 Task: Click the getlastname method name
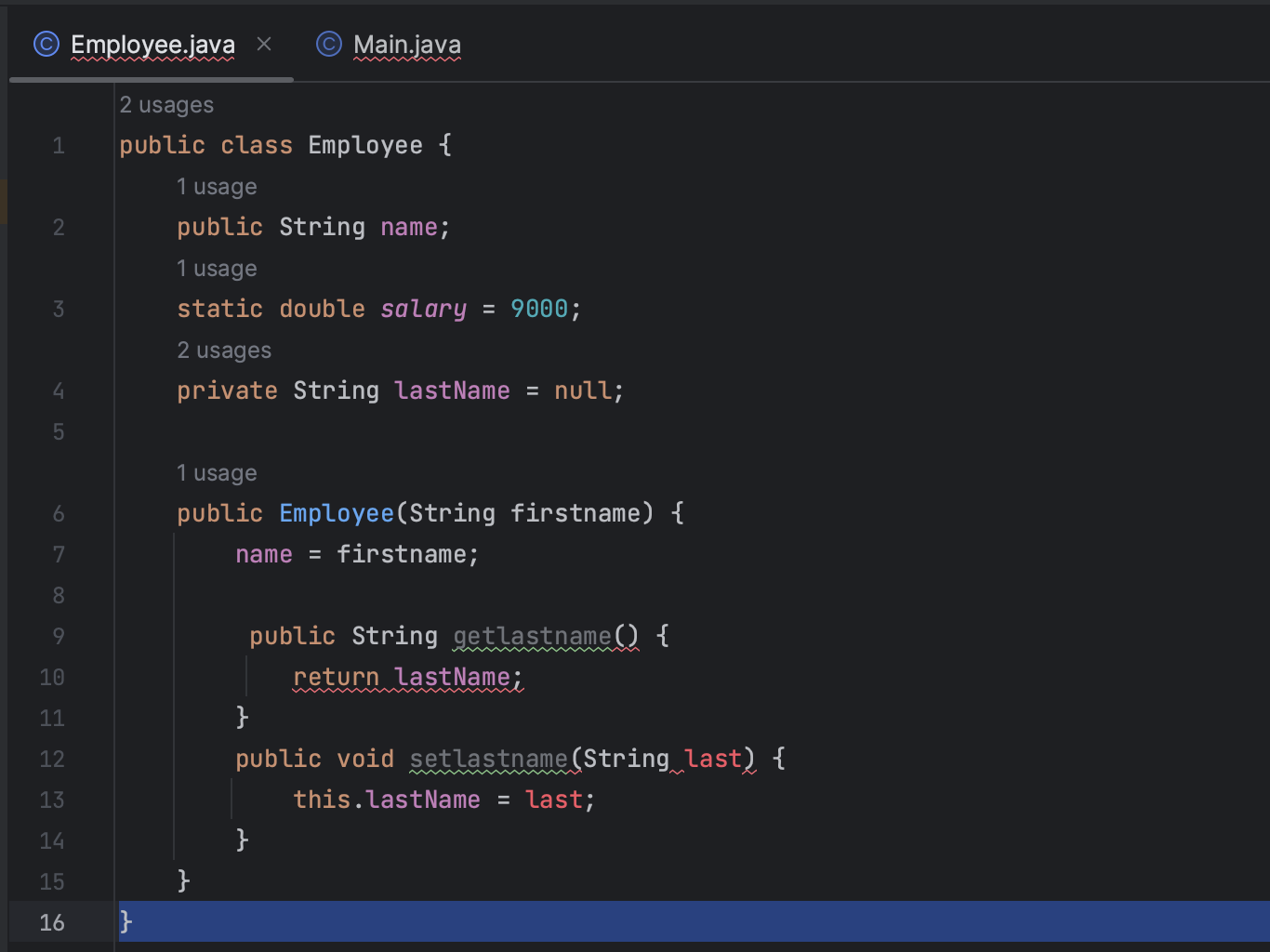[531, 636]
